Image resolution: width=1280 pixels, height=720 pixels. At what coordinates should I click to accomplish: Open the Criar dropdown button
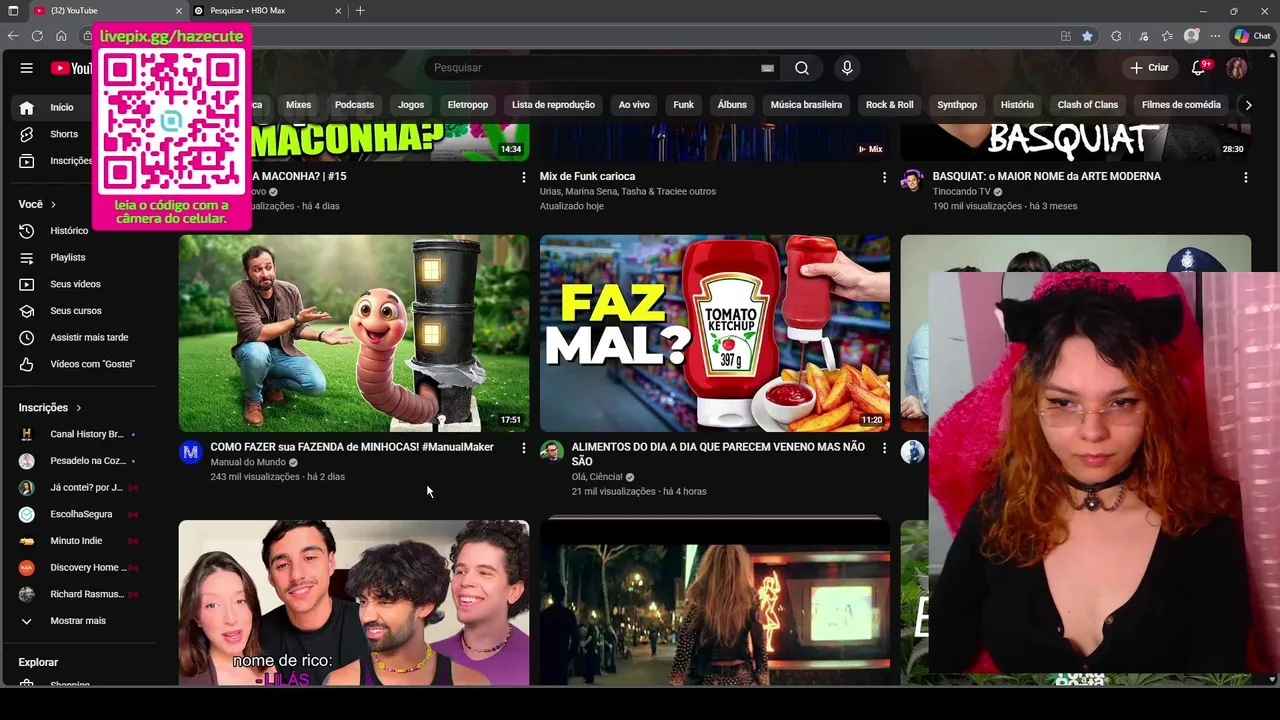pyautogui.click(x=1149, y=68)
